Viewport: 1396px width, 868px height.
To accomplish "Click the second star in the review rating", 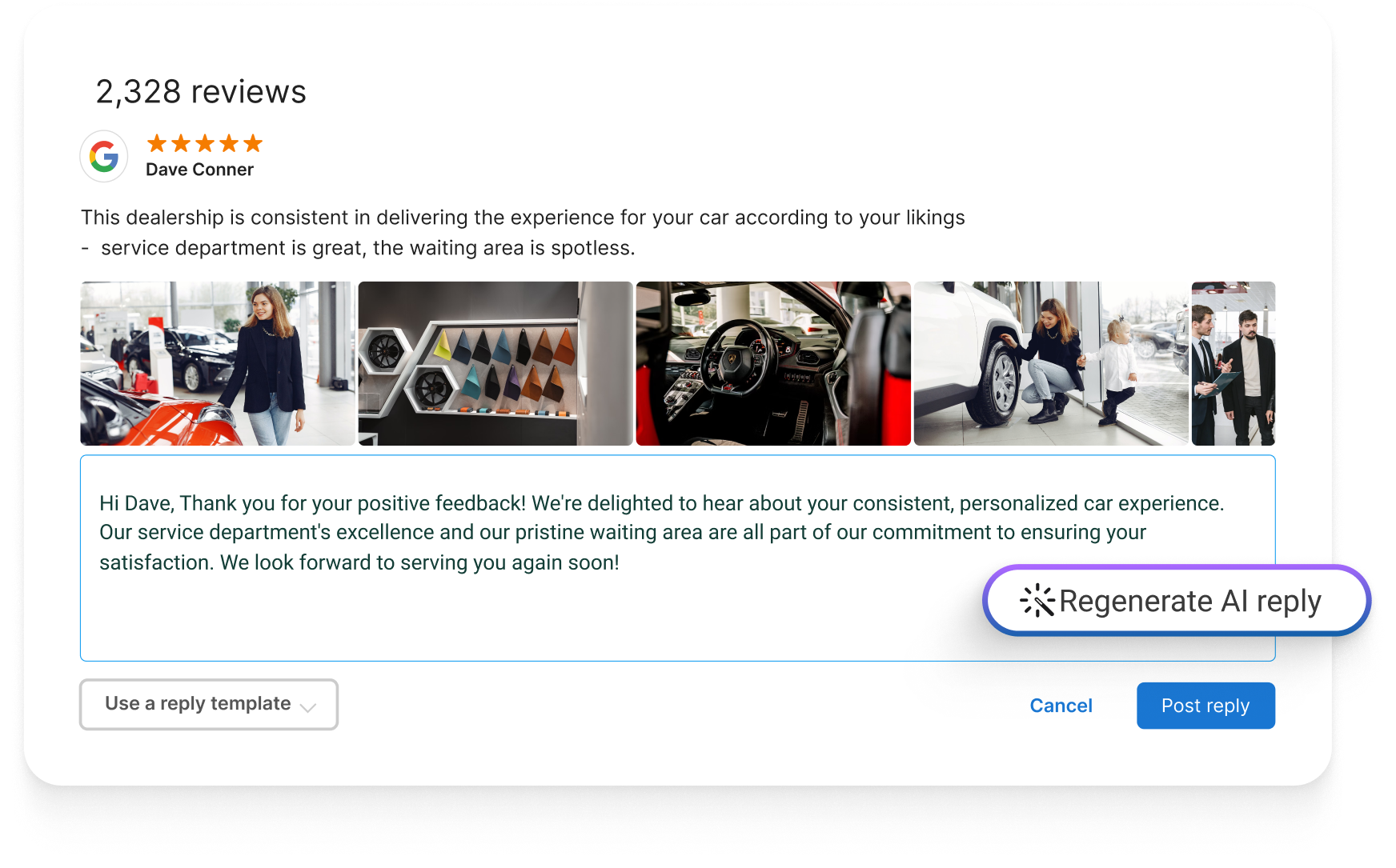I will click(181, 144).
